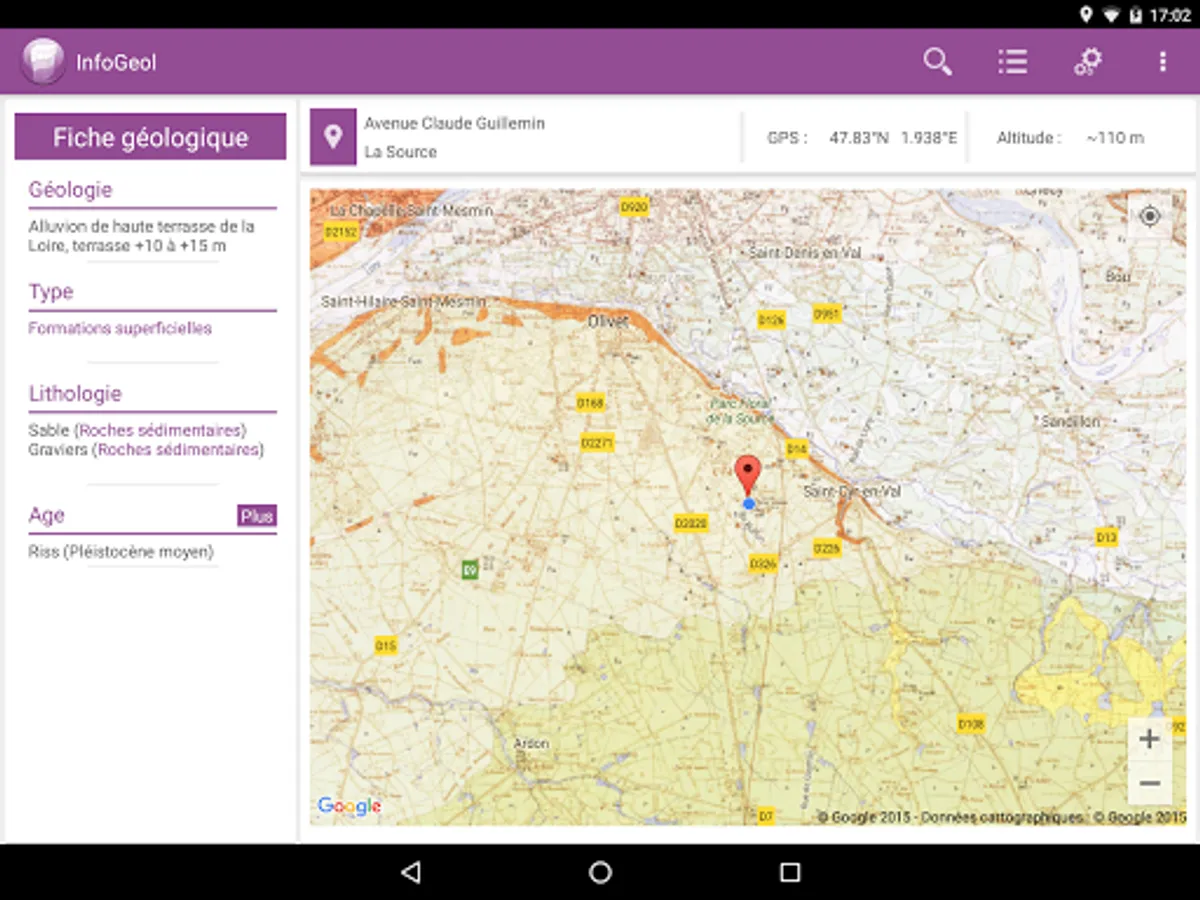Viewport: 1200px width, 900px height.
Task: Tap the Type section heading
Action: coord(51,292)
